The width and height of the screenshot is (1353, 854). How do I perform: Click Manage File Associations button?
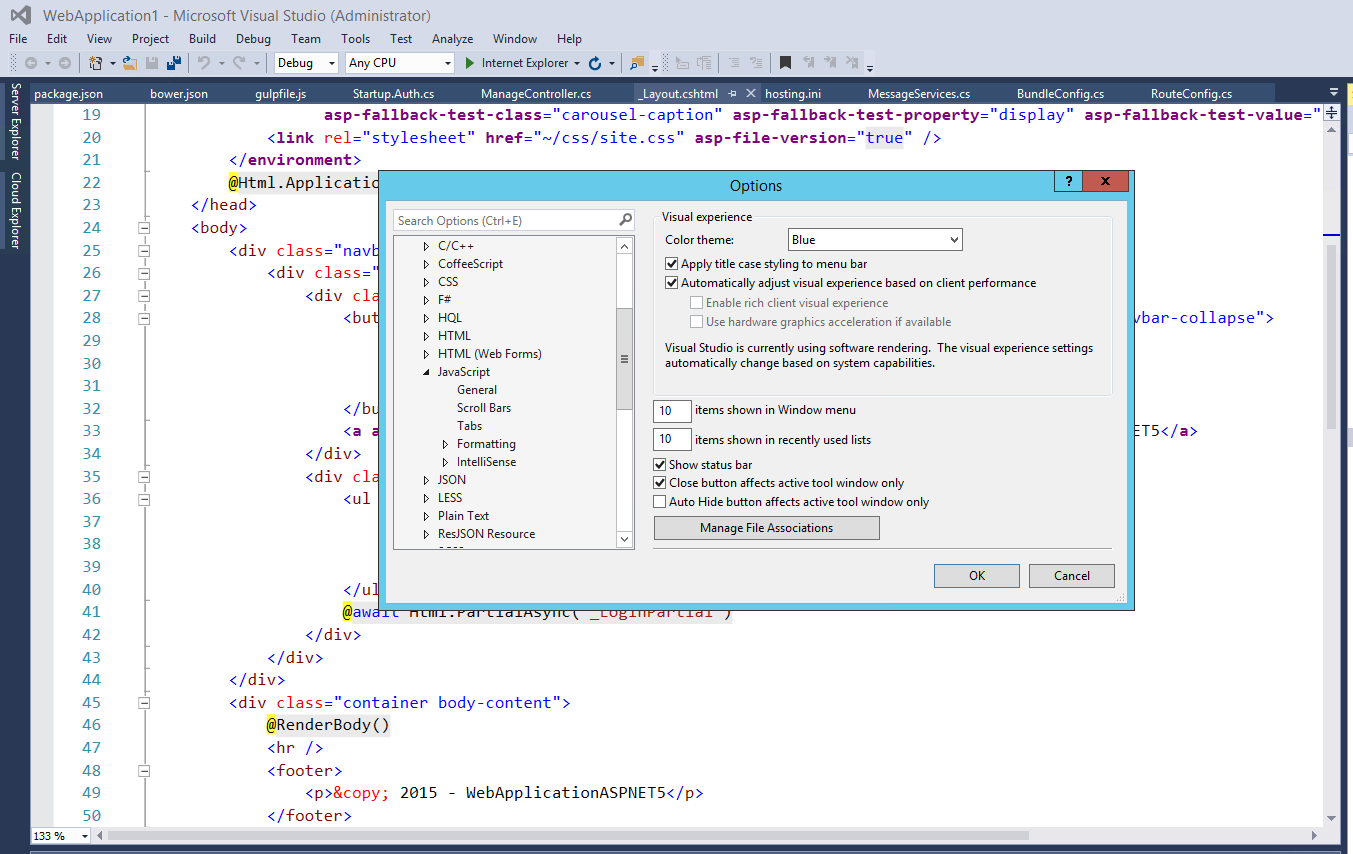click(x=766, y=528)
